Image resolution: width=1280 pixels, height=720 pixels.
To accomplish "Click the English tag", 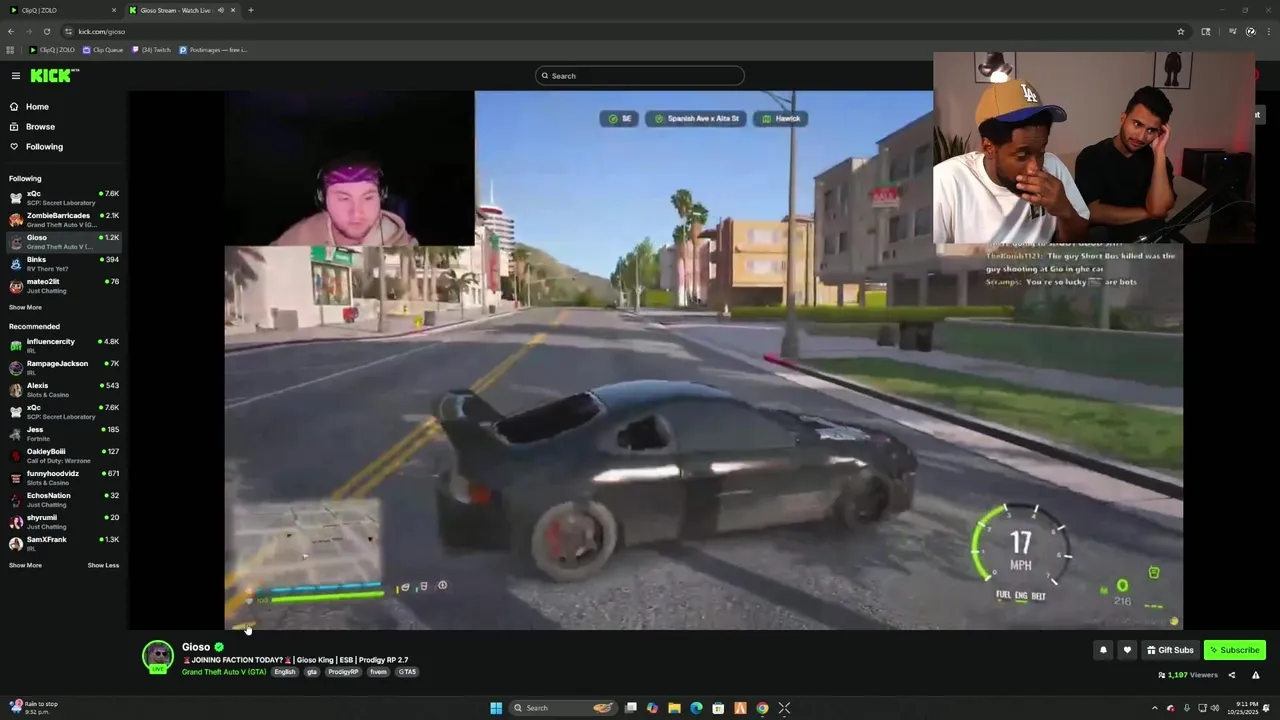I will (x=285, y=672).
